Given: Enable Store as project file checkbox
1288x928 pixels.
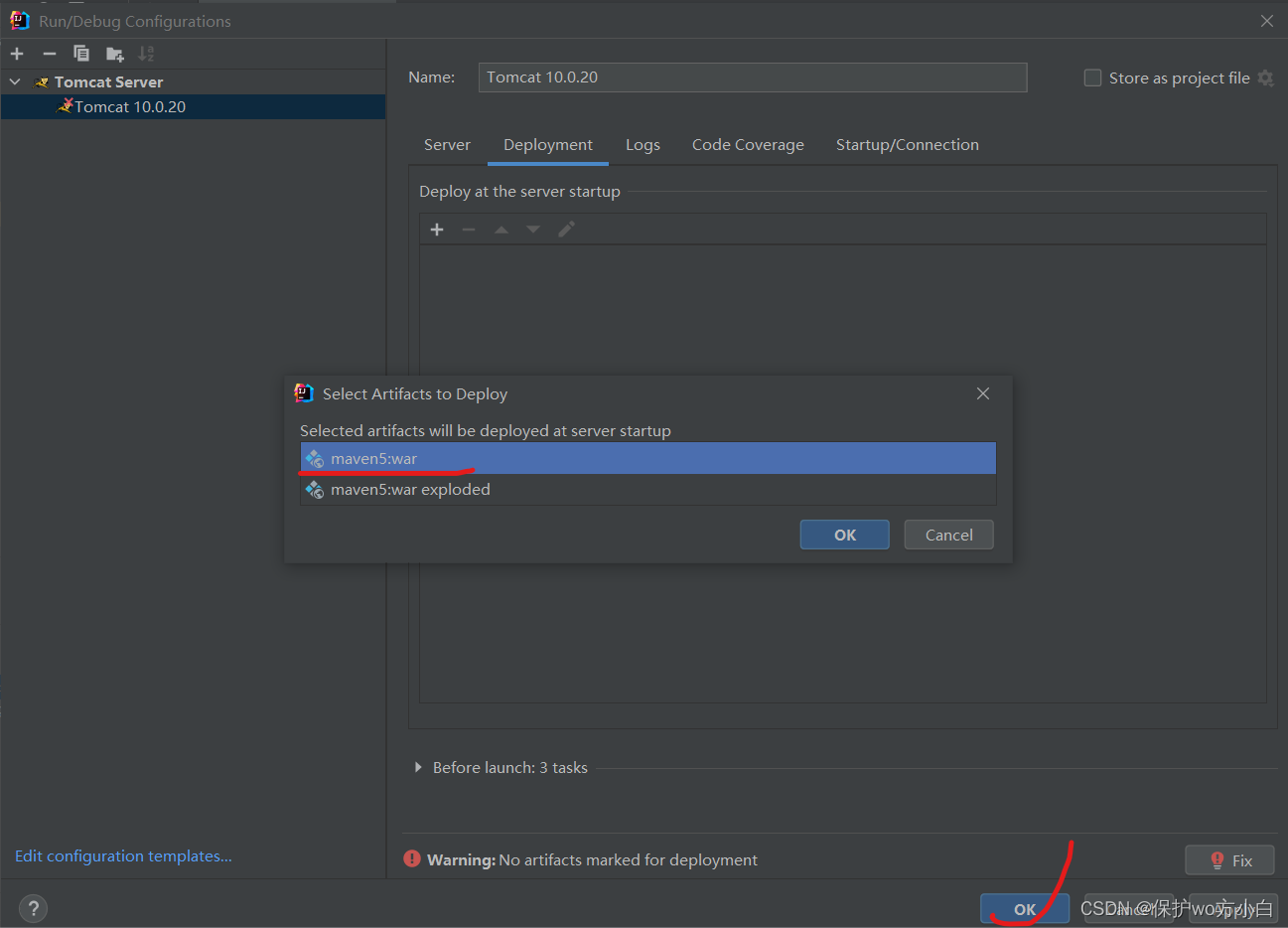Looking at the screenshot, I should 1092,77.
